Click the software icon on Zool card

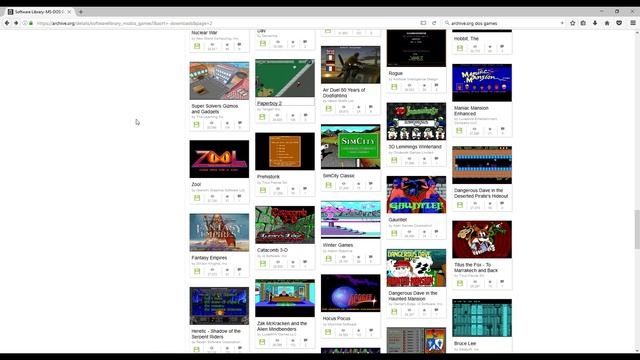pyautogui.click(x=197, y=198)
